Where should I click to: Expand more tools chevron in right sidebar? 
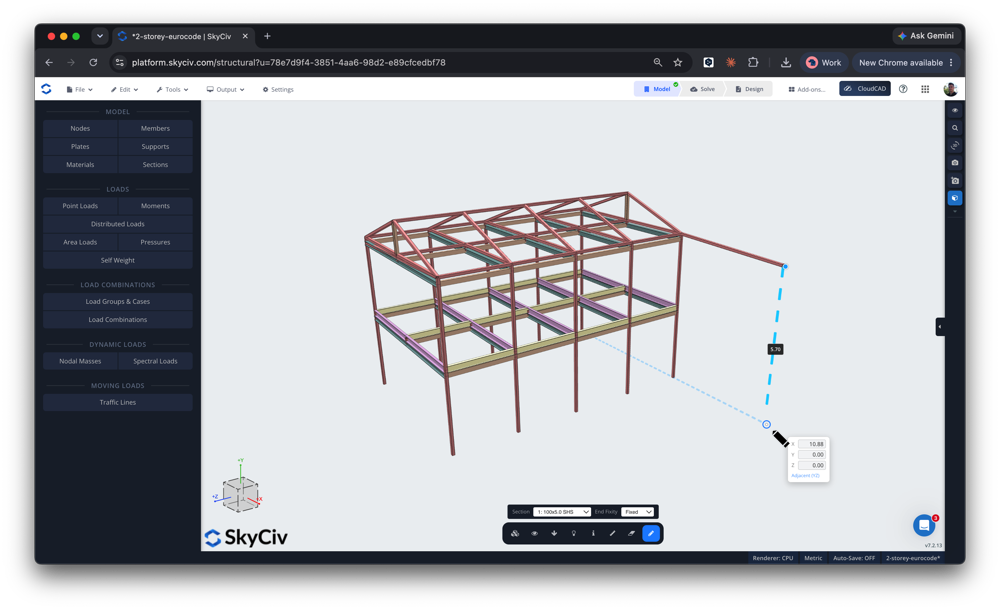955,211
